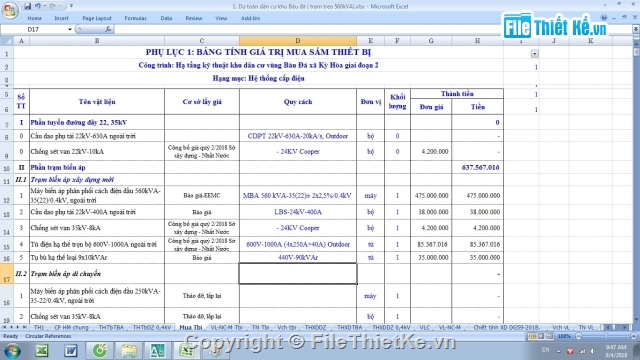Switch to the CP HM chung sheet tab
This screenshot has width=640, height=360.
point(71,327)
